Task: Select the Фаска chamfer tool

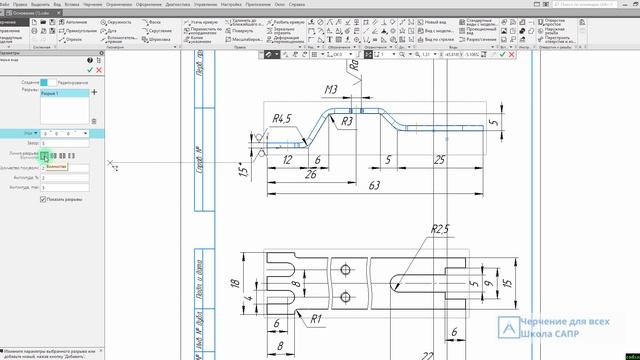Action: point(151,22)
